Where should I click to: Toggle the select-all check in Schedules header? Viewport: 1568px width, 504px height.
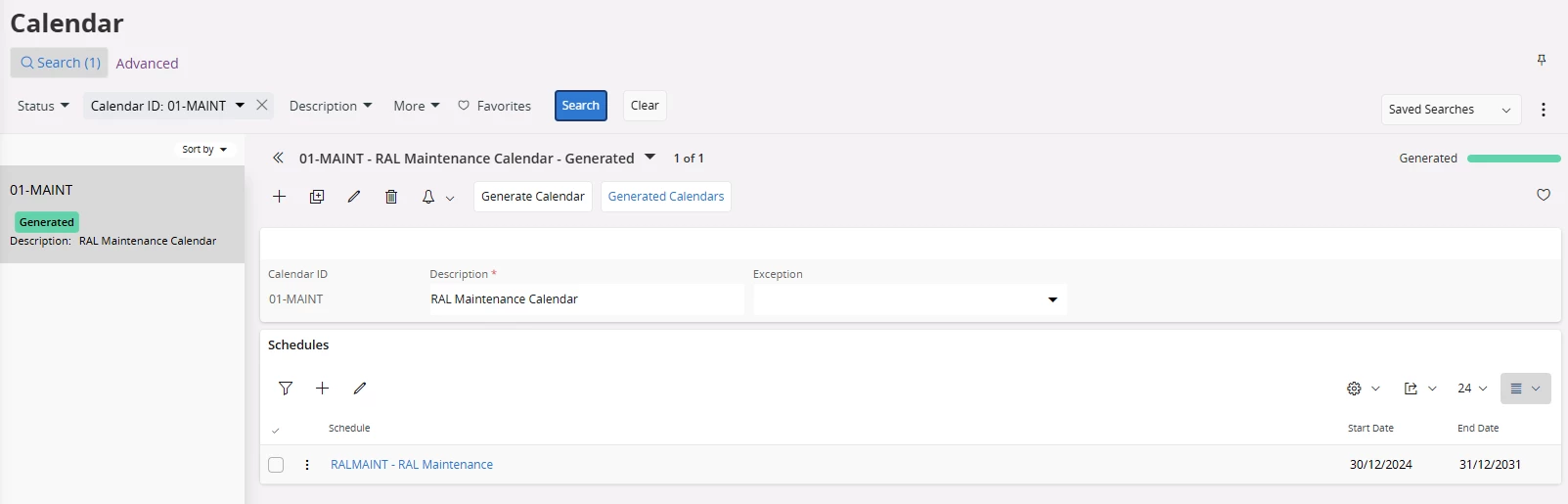coord(276,430)
